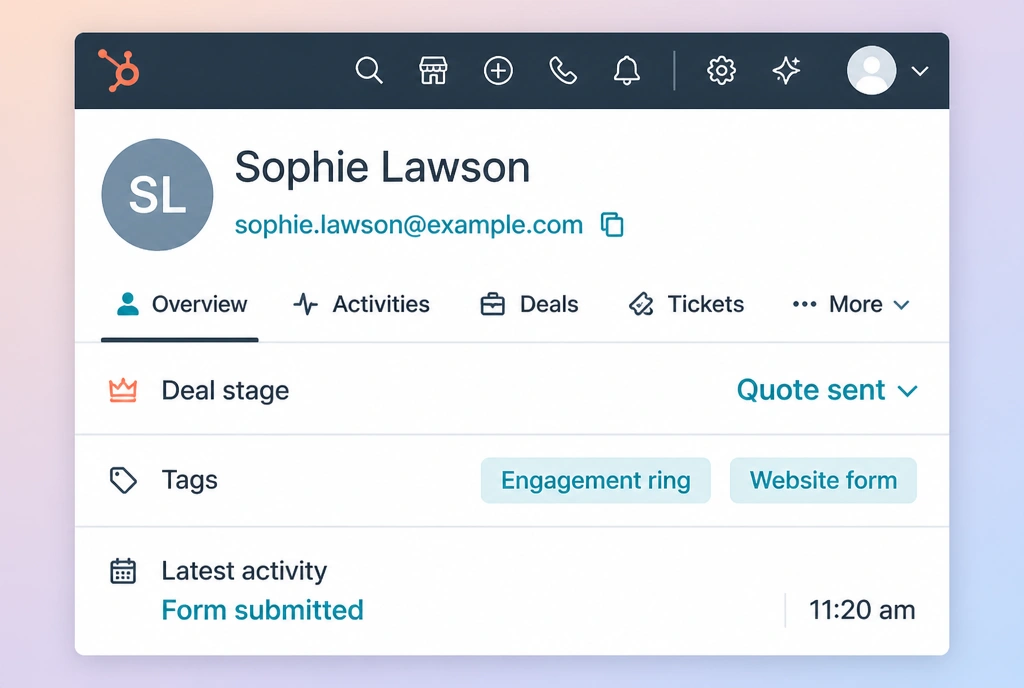Click the 11:20 am timestamp
This screenshot has height=688, width=1024.
point(862,610)
